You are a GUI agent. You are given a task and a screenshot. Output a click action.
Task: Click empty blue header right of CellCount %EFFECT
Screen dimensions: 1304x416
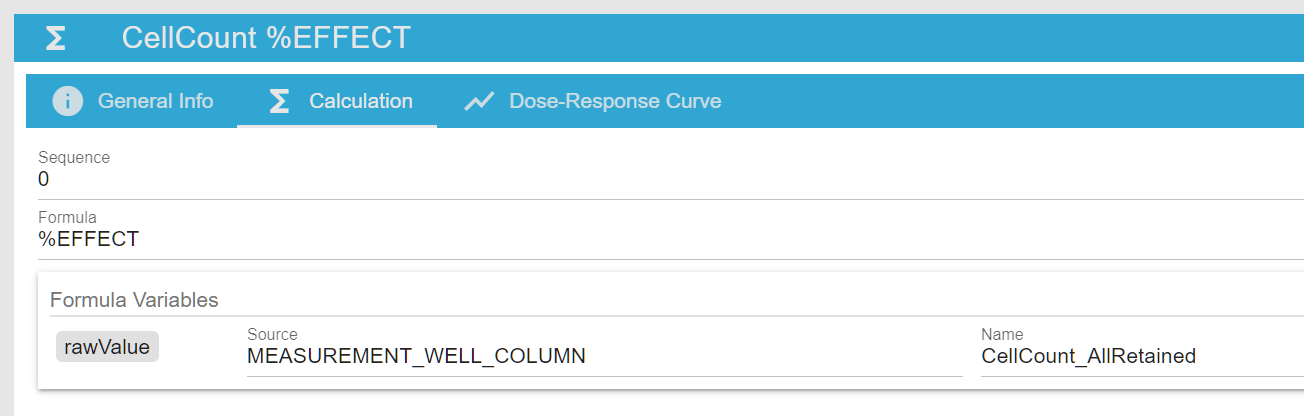pyautogui.click(x=850, y=38)
